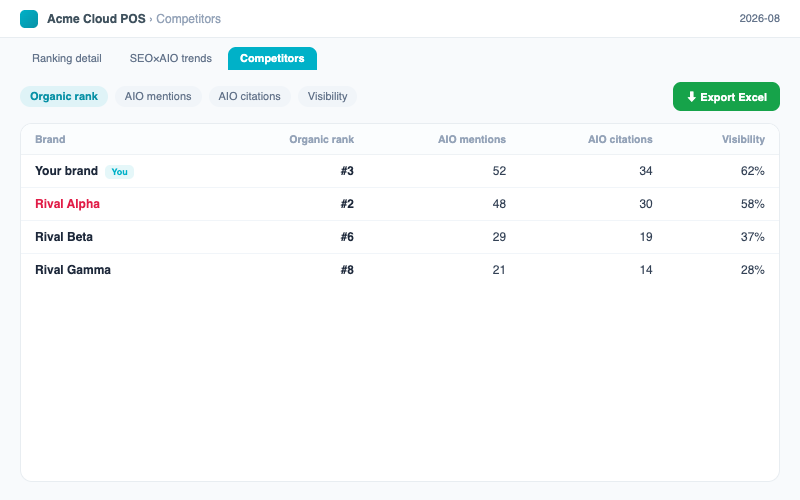Select the Your brand row name

66,171
